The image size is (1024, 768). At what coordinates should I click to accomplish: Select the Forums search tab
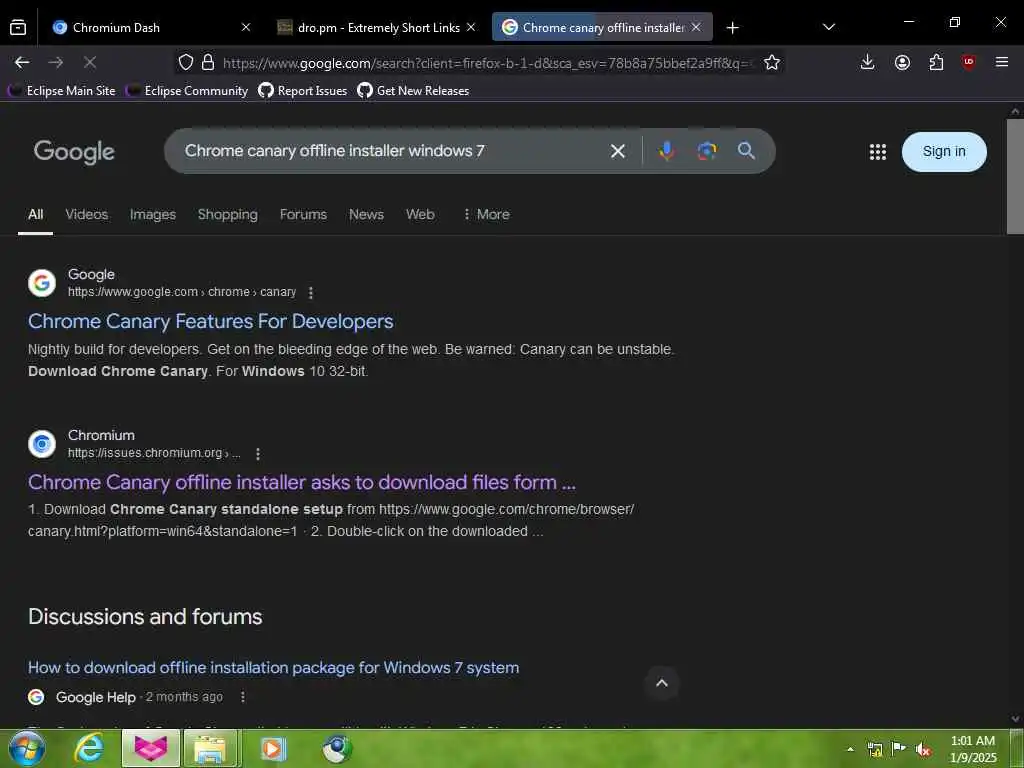tap(303, 214)
